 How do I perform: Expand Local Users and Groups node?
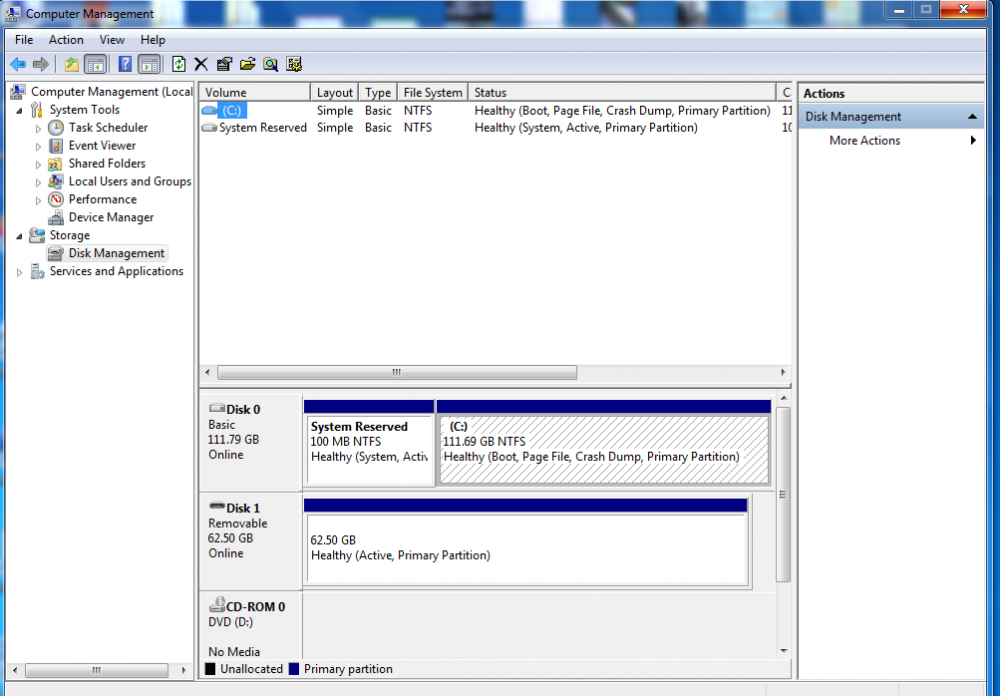tap(38, 182)
